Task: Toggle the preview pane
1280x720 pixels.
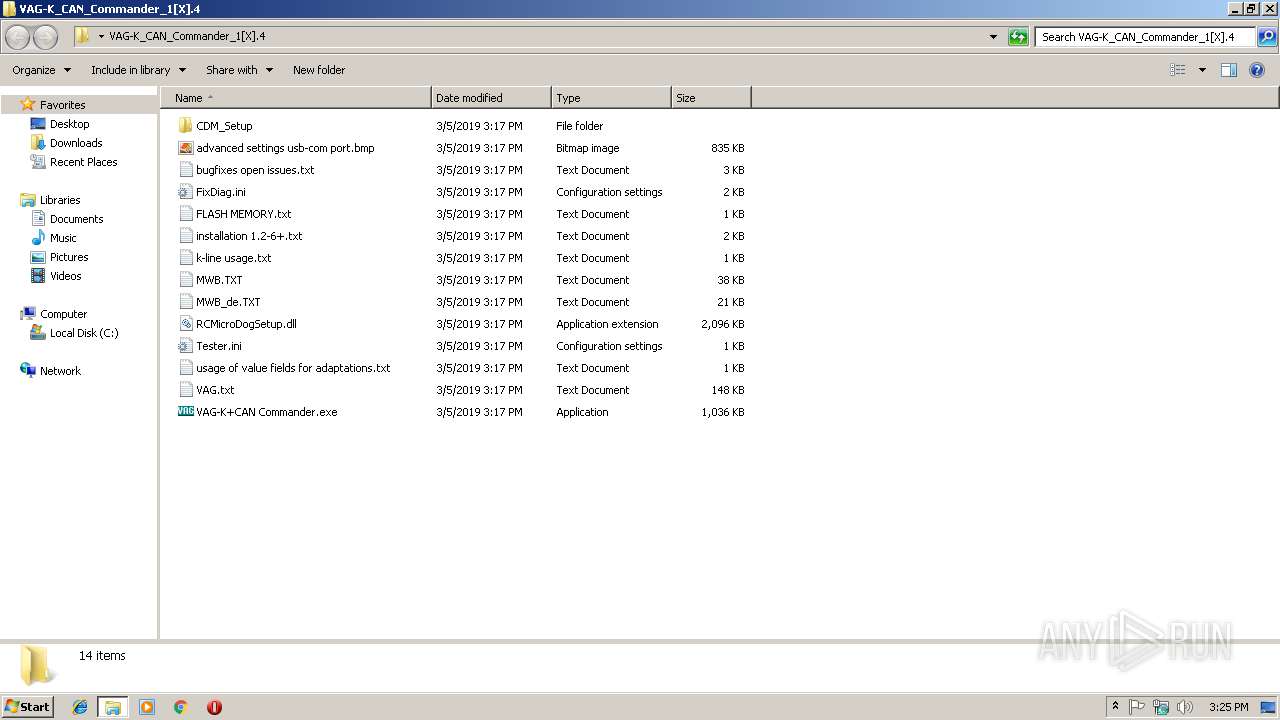Action: pyautogui.click(x=1229, y=70)
